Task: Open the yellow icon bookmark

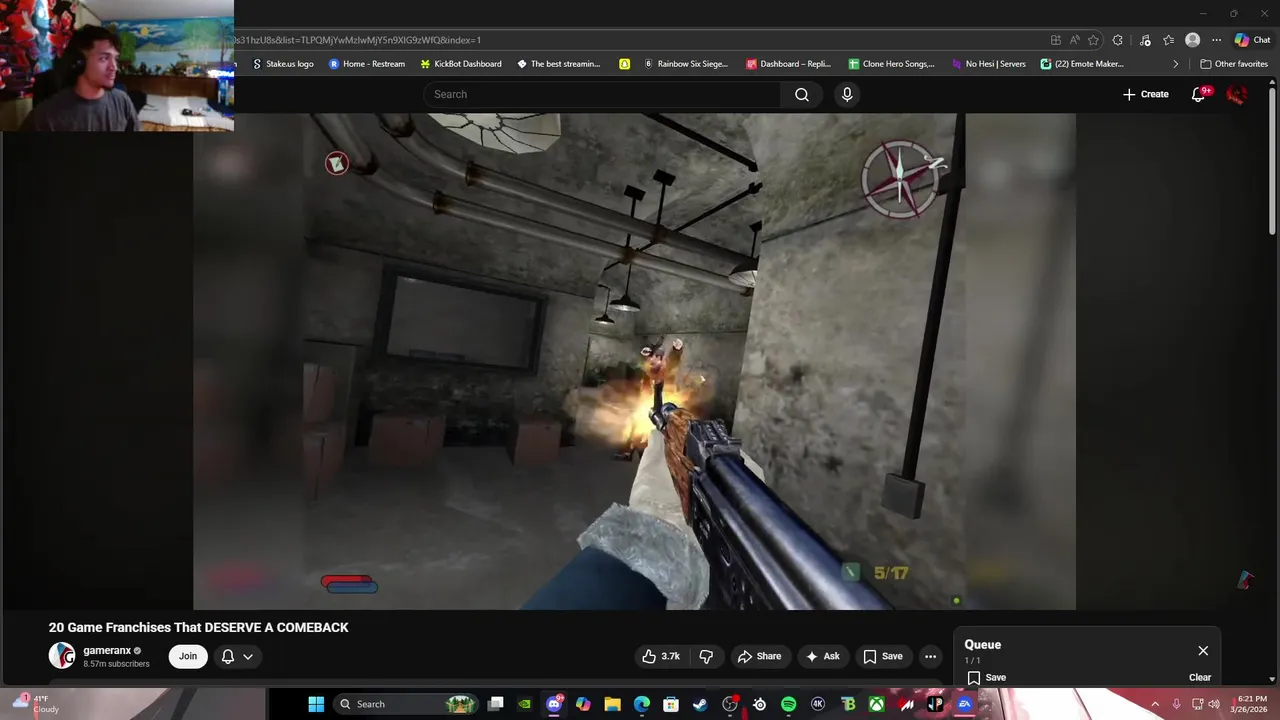Action: (x=624, y=64)
